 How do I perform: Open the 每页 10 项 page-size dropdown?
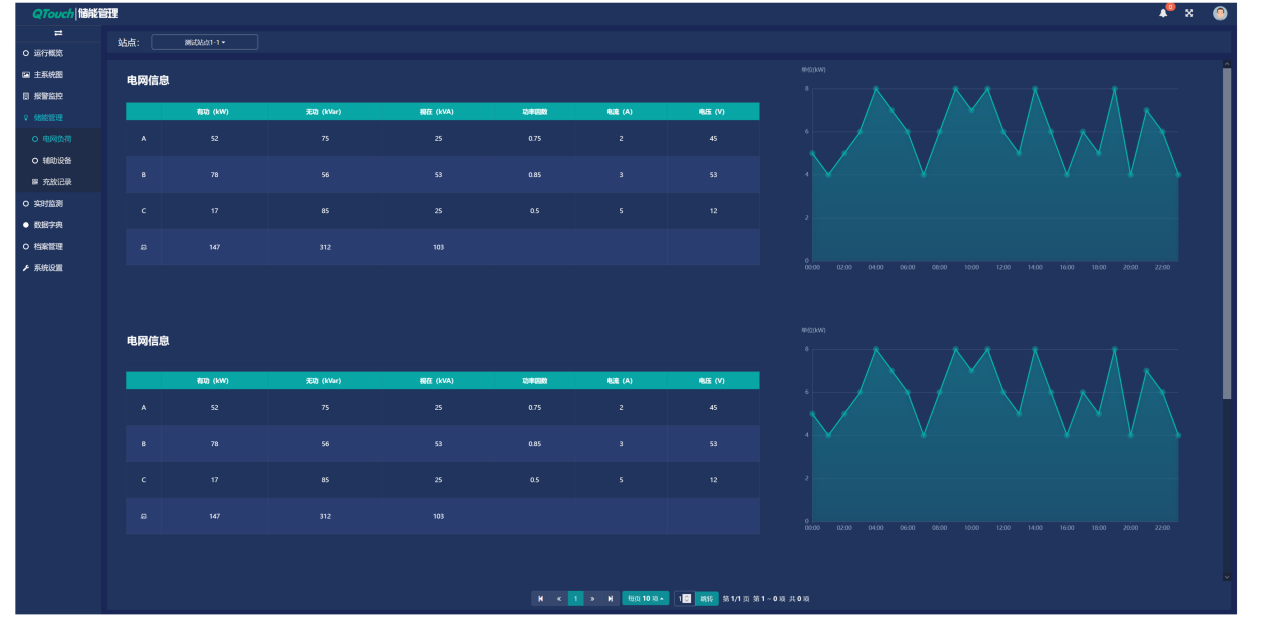click(x=645, y=598)
